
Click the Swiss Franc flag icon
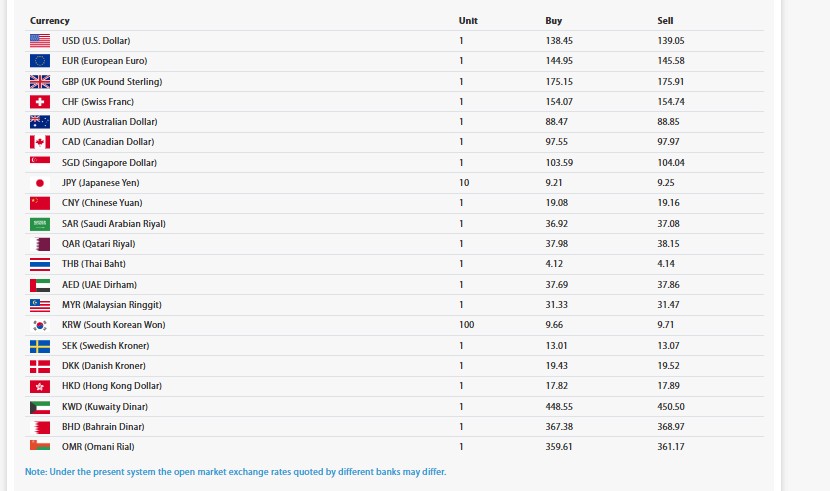click(x=40, y=102)
